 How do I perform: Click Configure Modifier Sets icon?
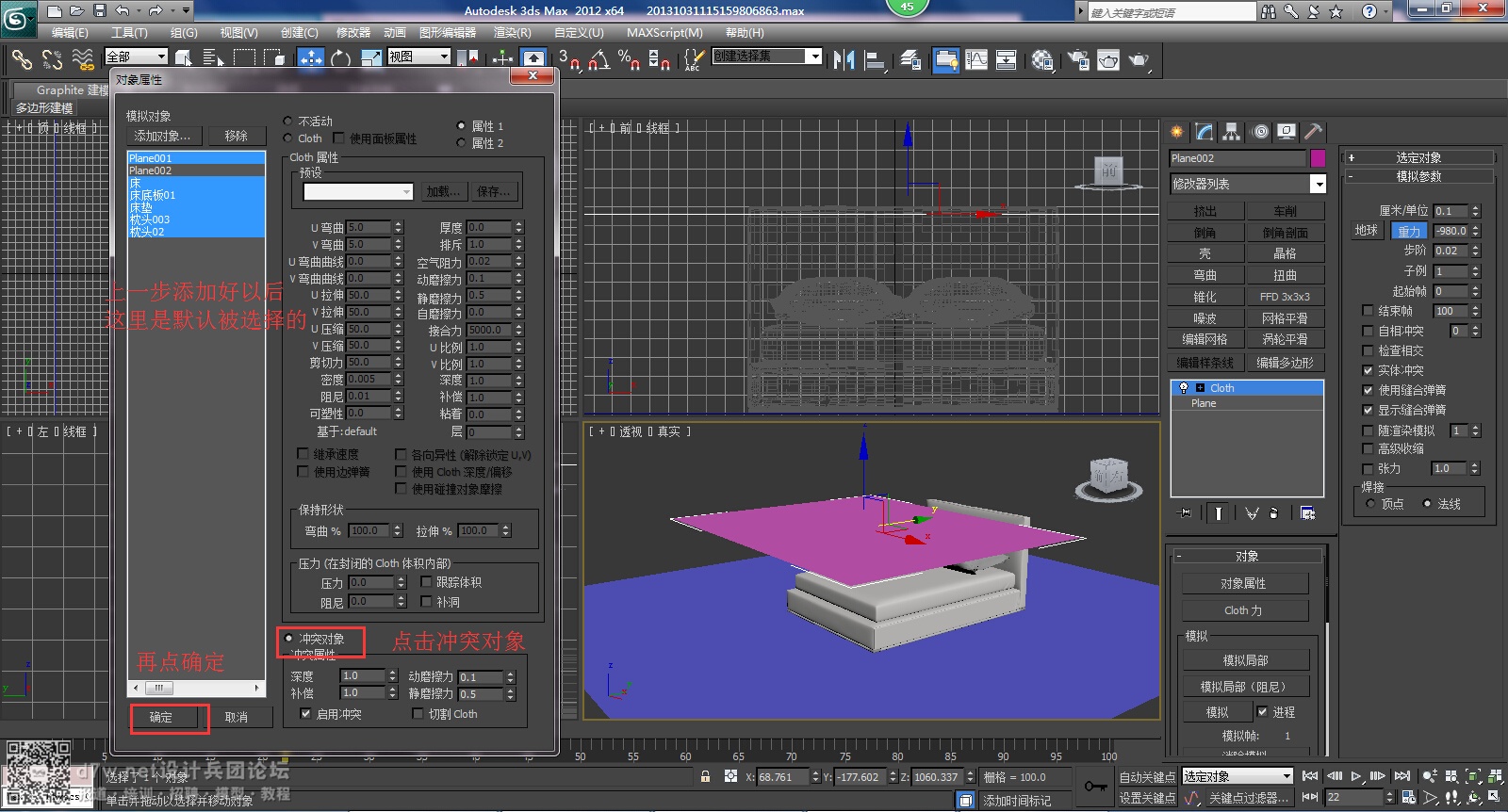coord(1307,512)
